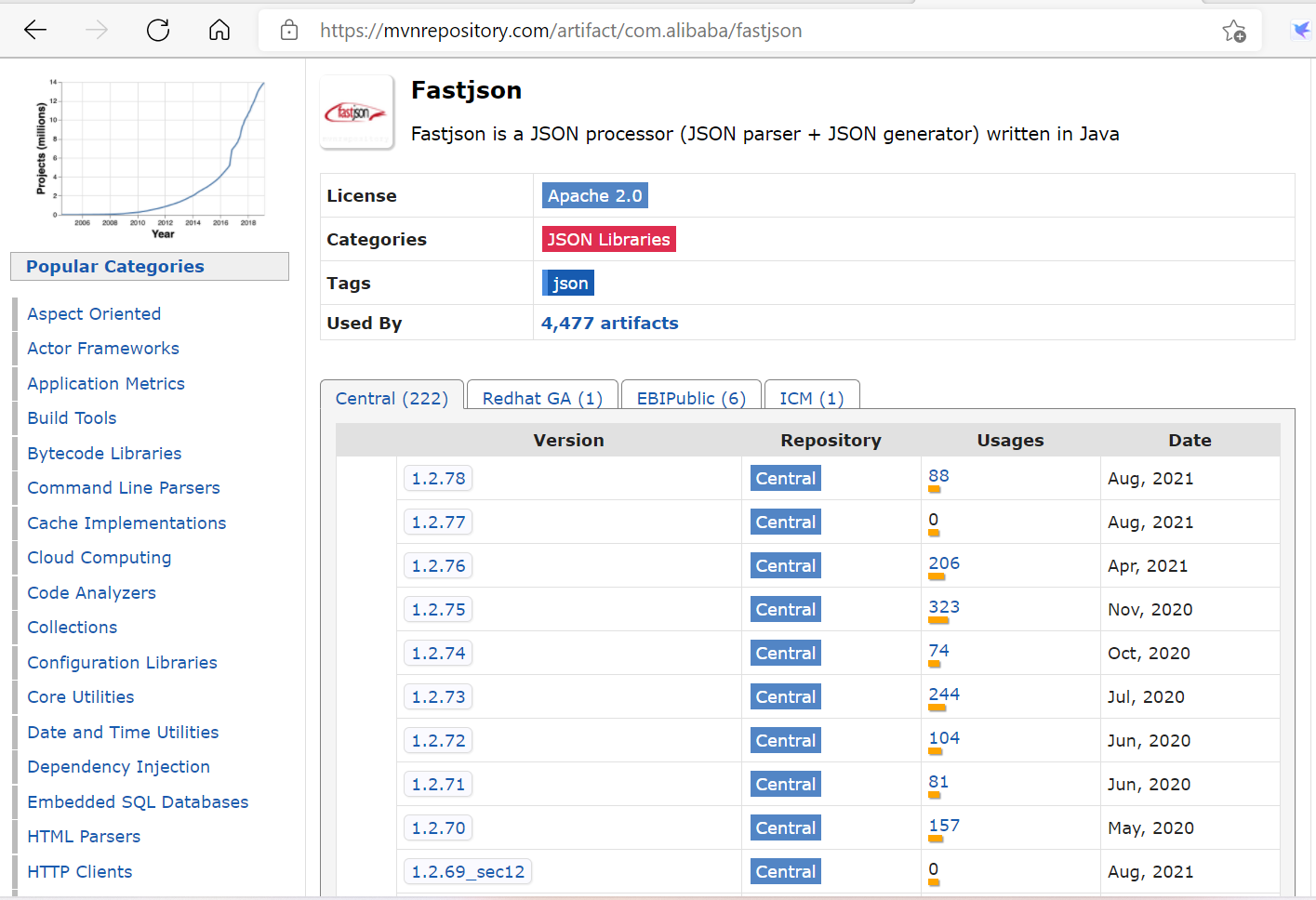1316x900 pixels.
Task: Open Collections category
Action: (73, 627)
